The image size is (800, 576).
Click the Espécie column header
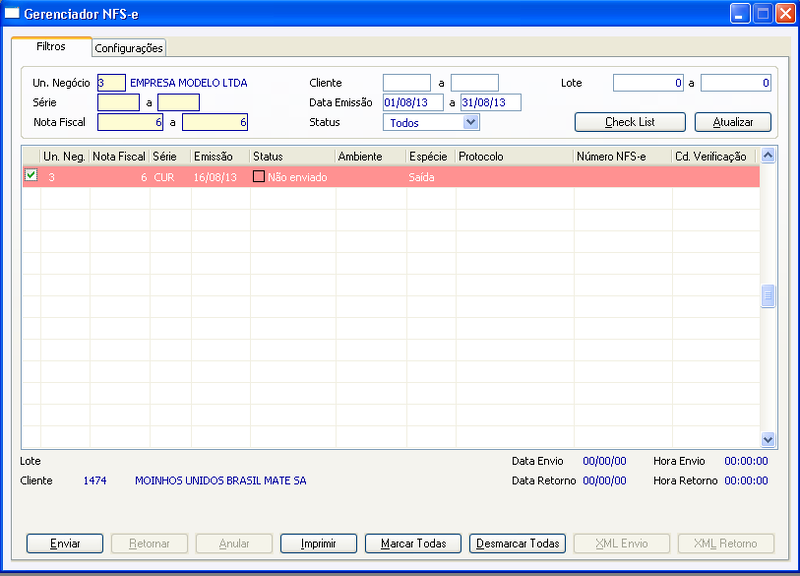point(431,156)
